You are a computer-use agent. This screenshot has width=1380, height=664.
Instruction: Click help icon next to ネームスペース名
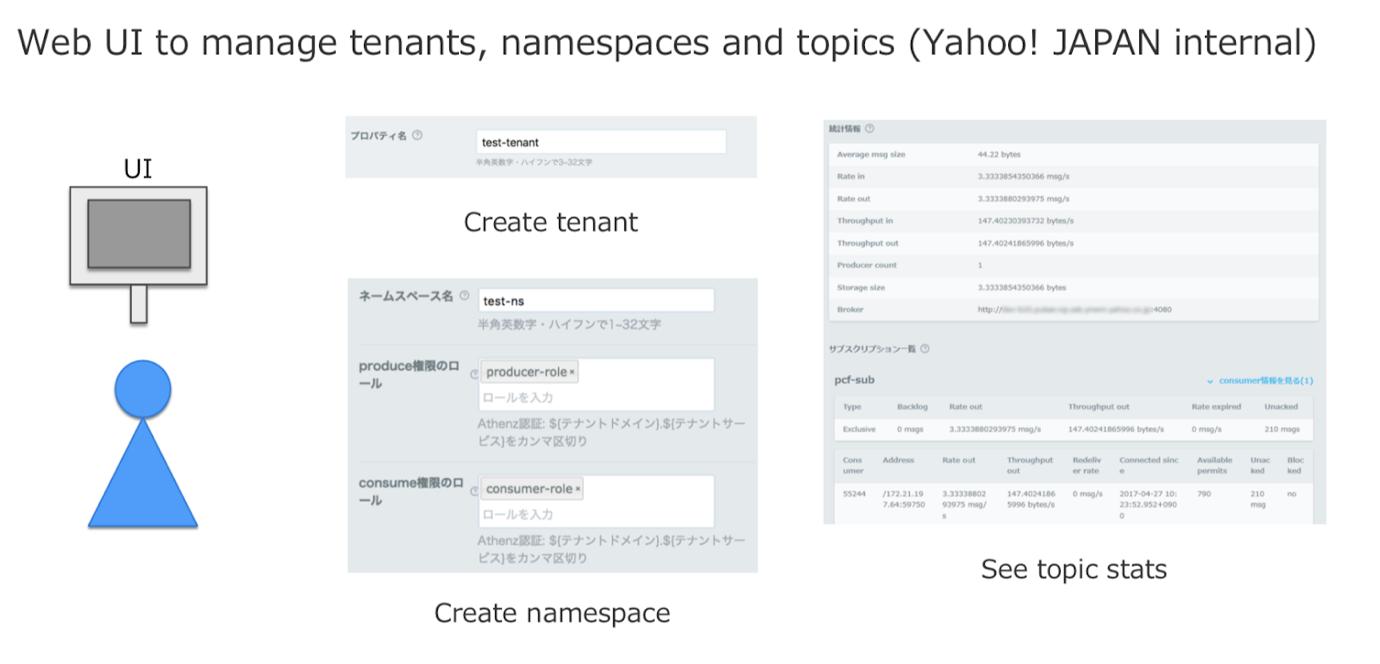(x=464, y=296)
